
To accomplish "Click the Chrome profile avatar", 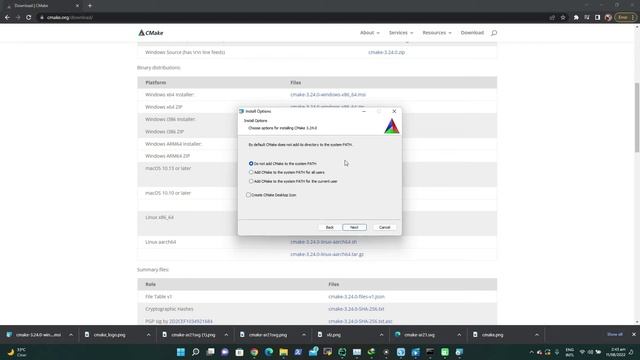I will (x=608, y=18).
